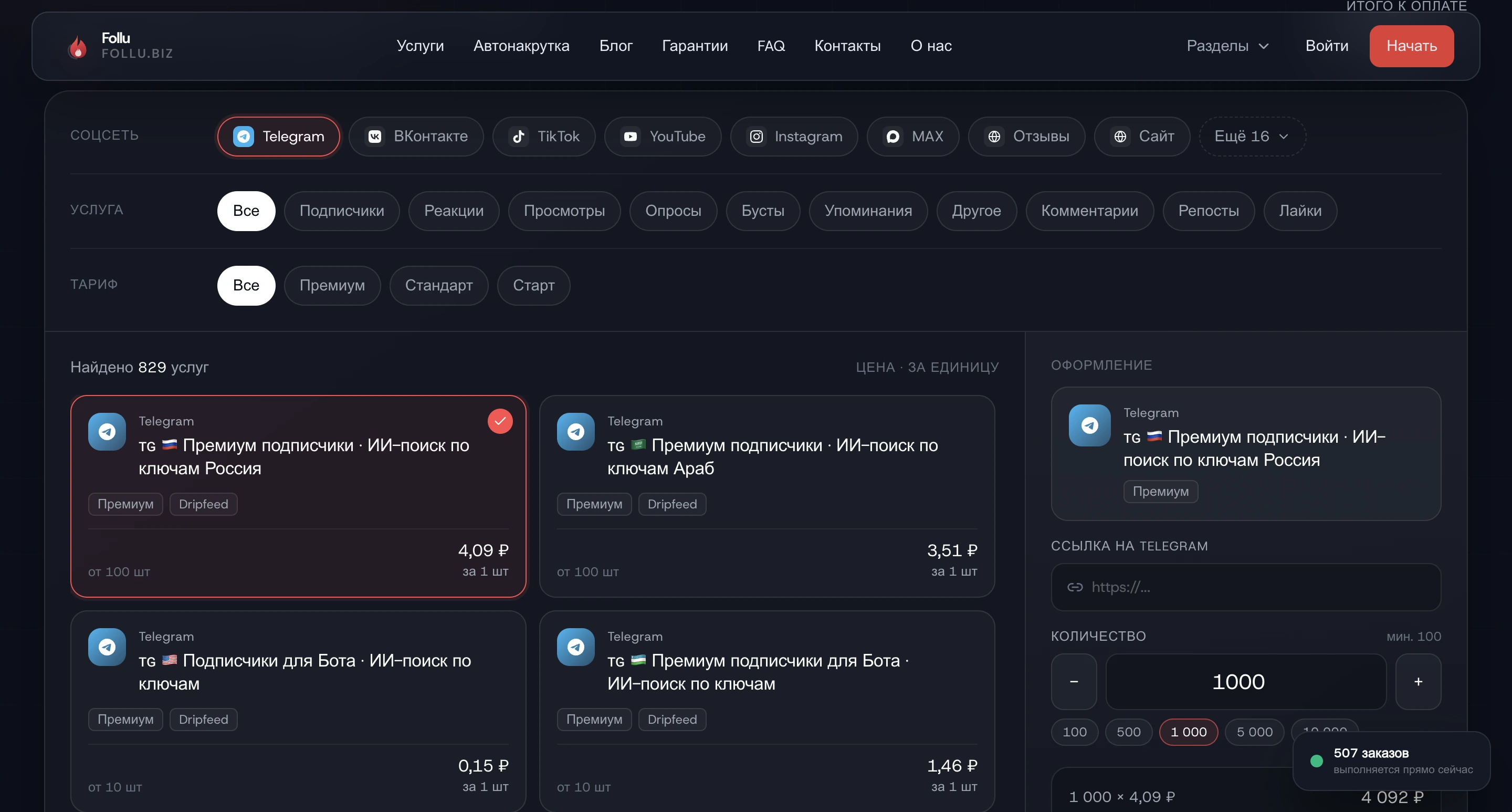Click the VK icon in ВКонтакте chip
The image size is (1512, 812).
tap(374, 136)
